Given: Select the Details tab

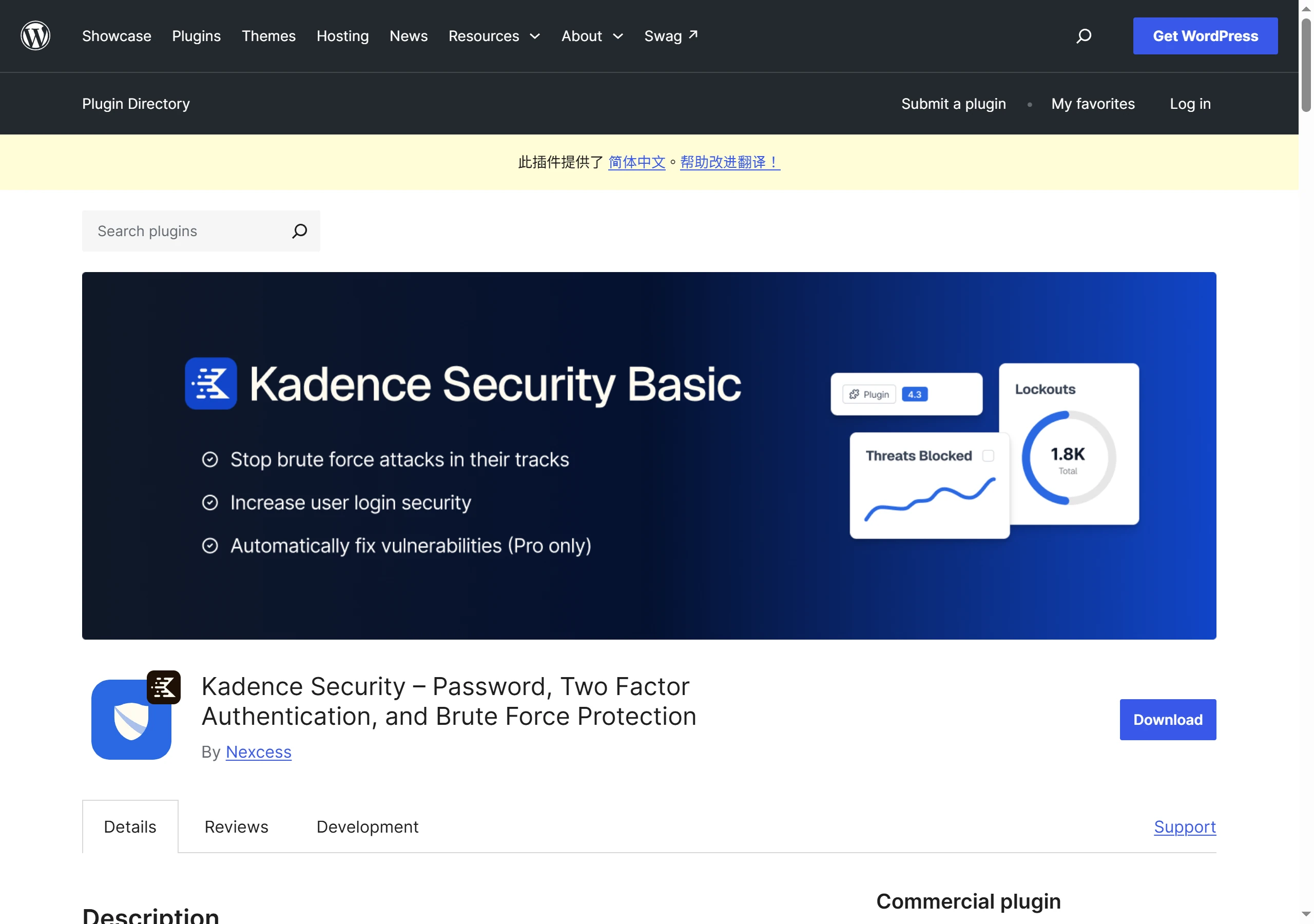Looking at the screenshot, I should tap(130, 826).
